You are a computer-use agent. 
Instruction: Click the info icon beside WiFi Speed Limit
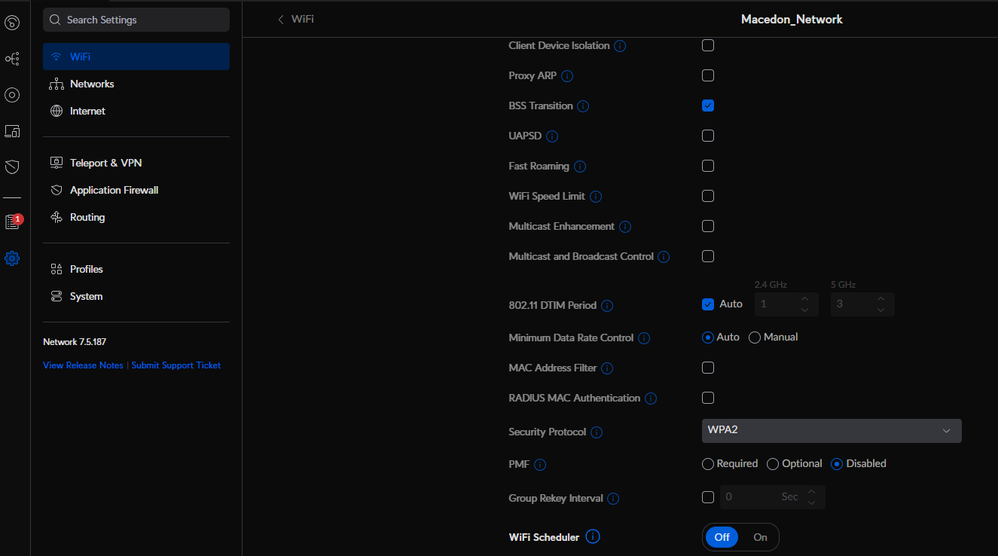596,197
